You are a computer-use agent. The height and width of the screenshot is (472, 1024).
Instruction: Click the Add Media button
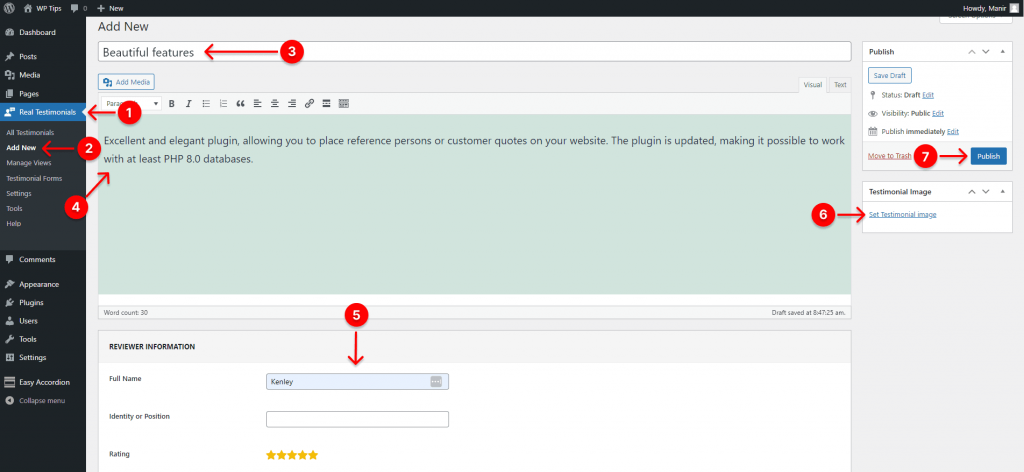click(127, 82)
